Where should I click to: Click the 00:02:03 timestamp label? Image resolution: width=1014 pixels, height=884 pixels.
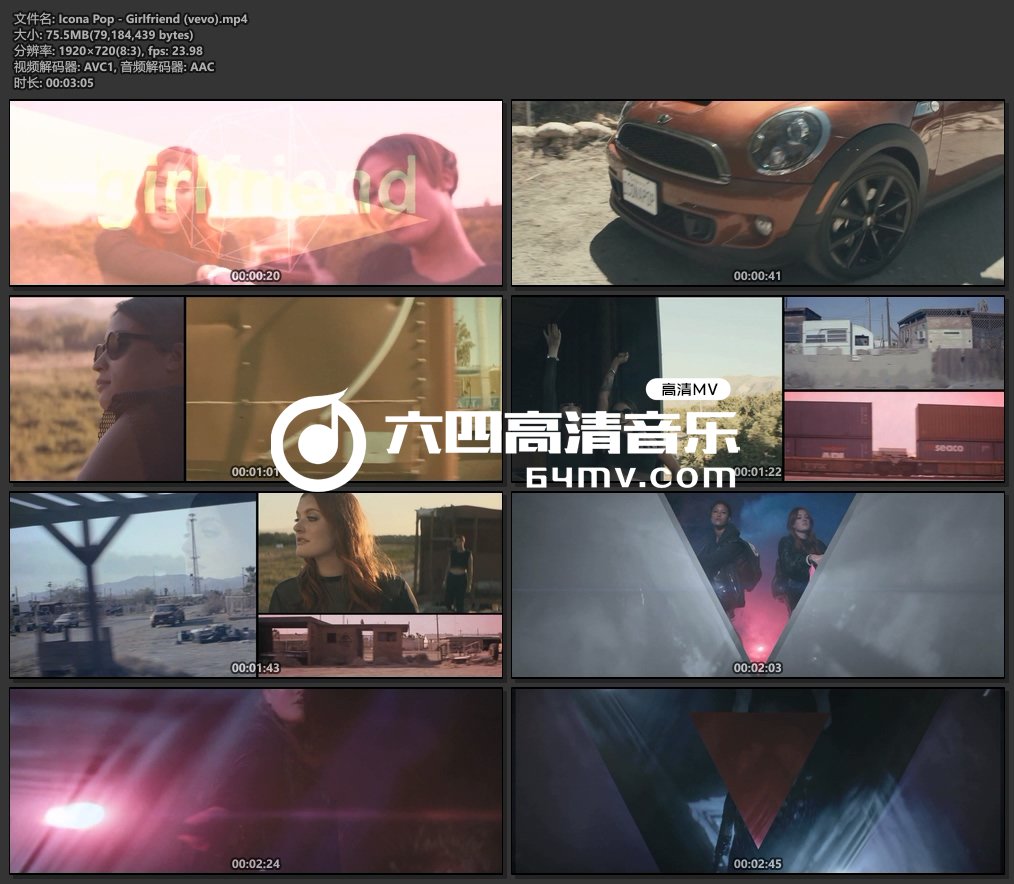coord(758,667)
